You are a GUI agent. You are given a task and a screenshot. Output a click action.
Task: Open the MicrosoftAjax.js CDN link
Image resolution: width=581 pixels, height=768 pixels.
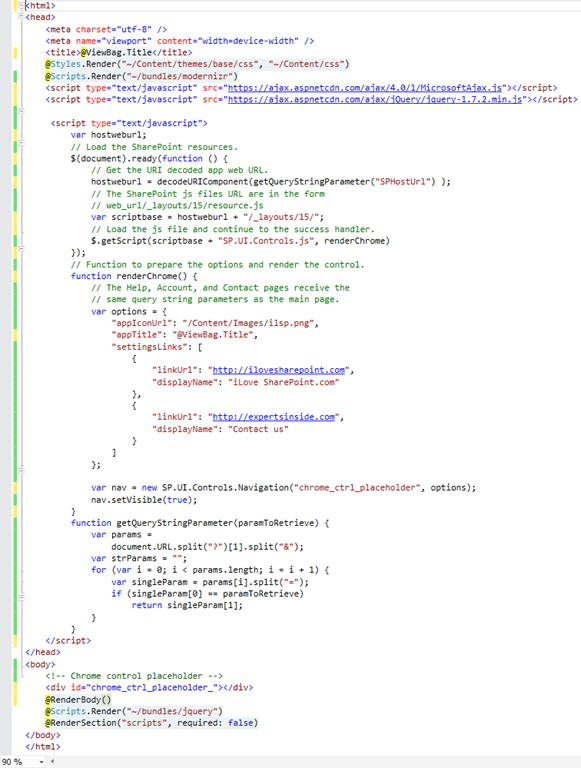[x=364, y=88]
